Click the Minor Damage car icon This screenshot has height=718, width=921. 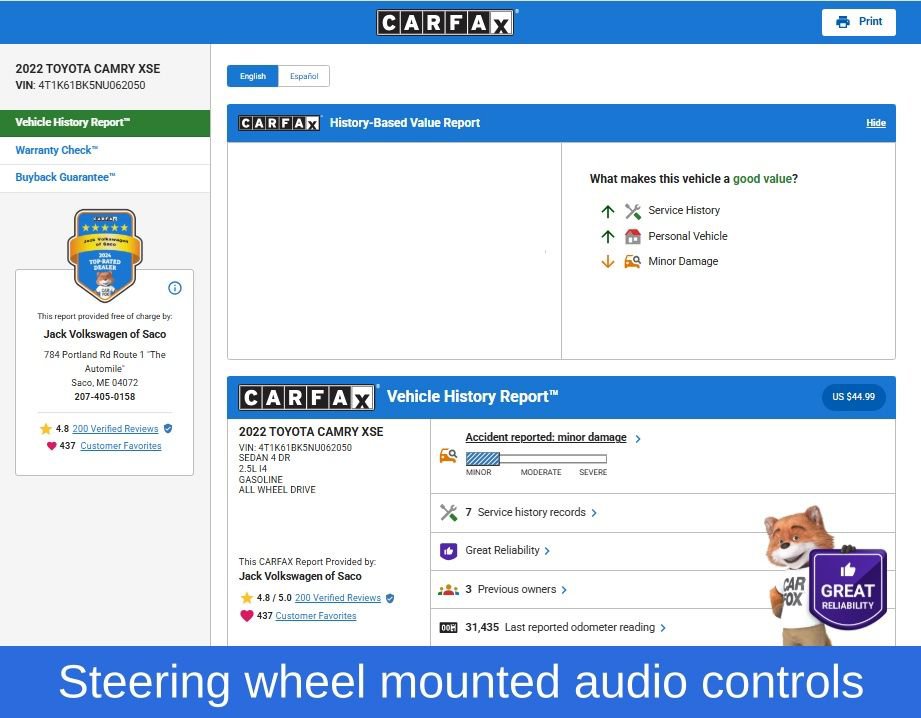pyautogui.click(x=632, y=262)
